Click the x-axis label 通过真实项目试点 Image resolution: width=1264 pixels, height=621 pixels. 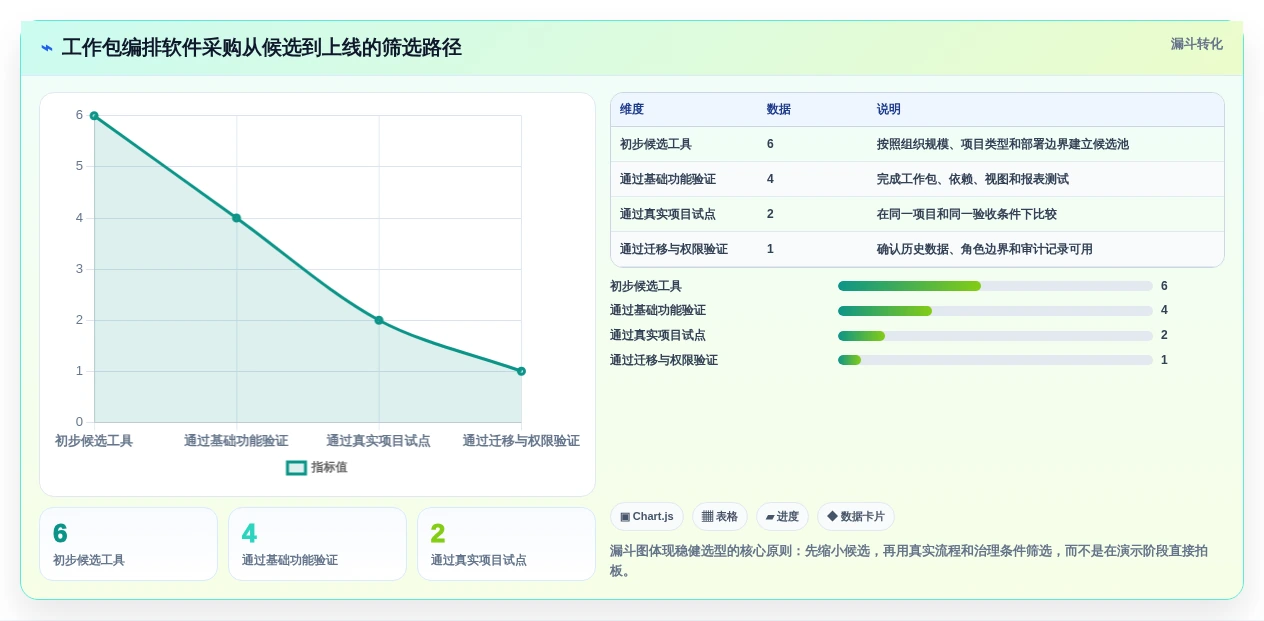(378, 441)
